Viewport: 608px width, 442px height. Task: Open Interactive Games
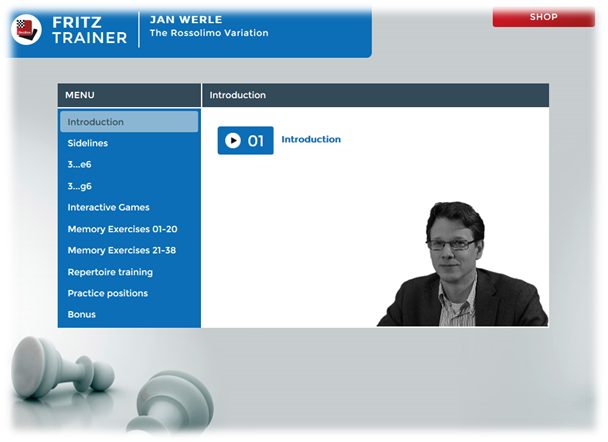pos(108,207)
